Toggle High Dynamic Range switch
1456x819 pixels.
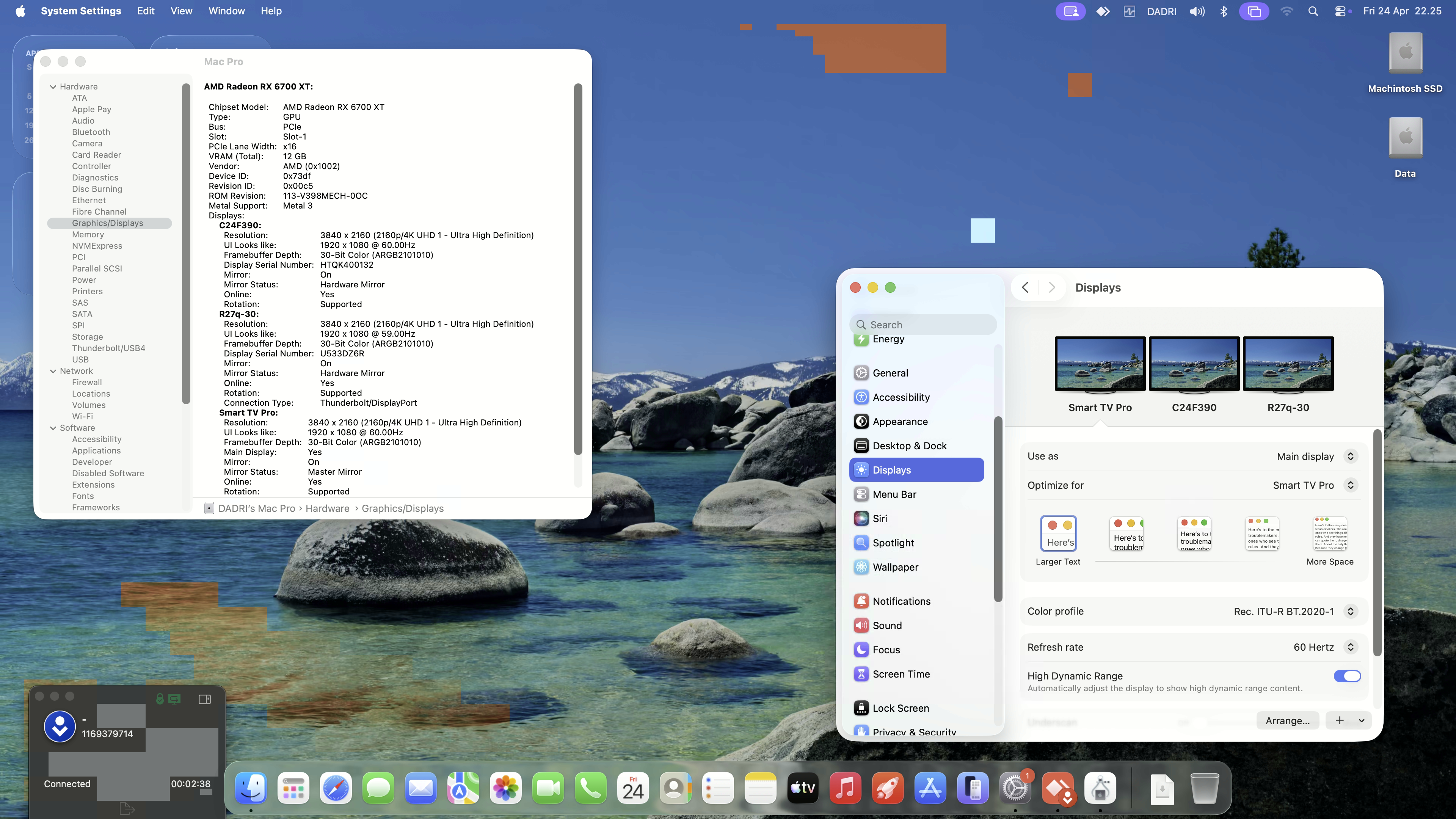[1347, 676]
